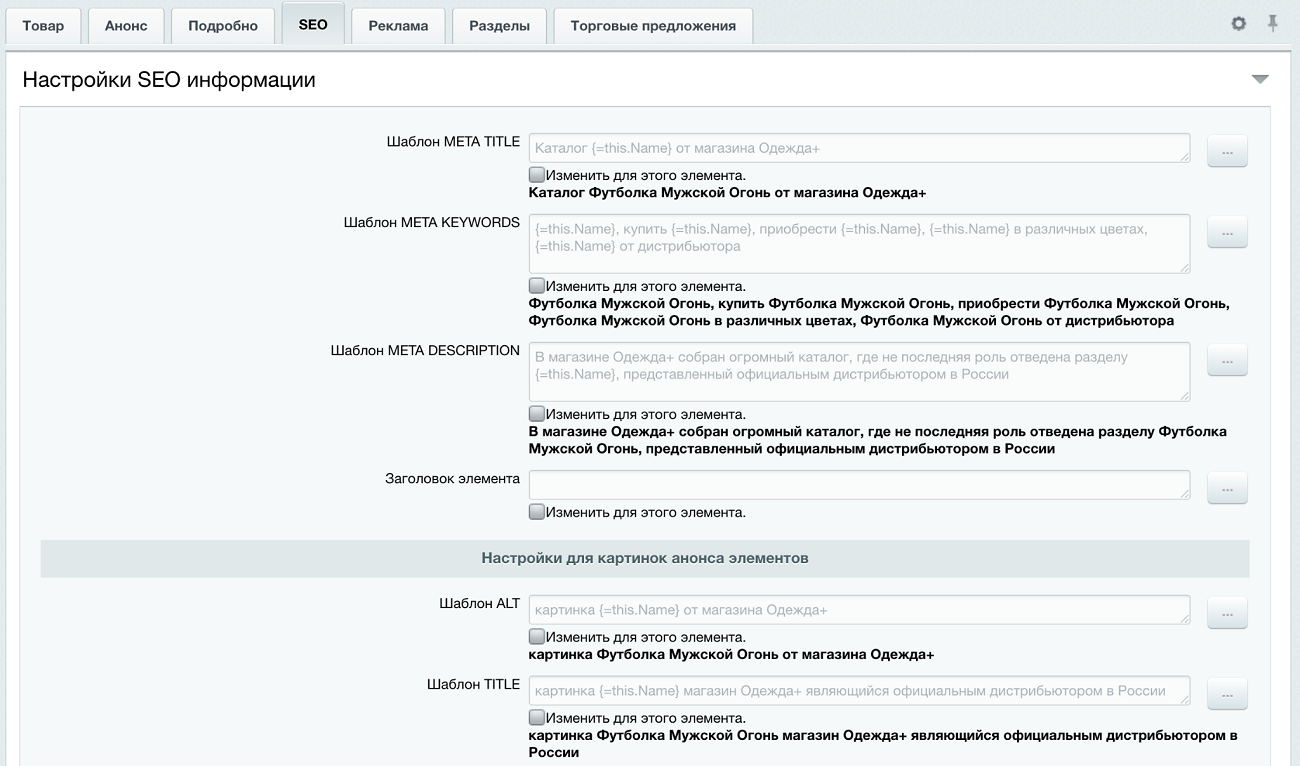Open the Разделы tab

499,25
